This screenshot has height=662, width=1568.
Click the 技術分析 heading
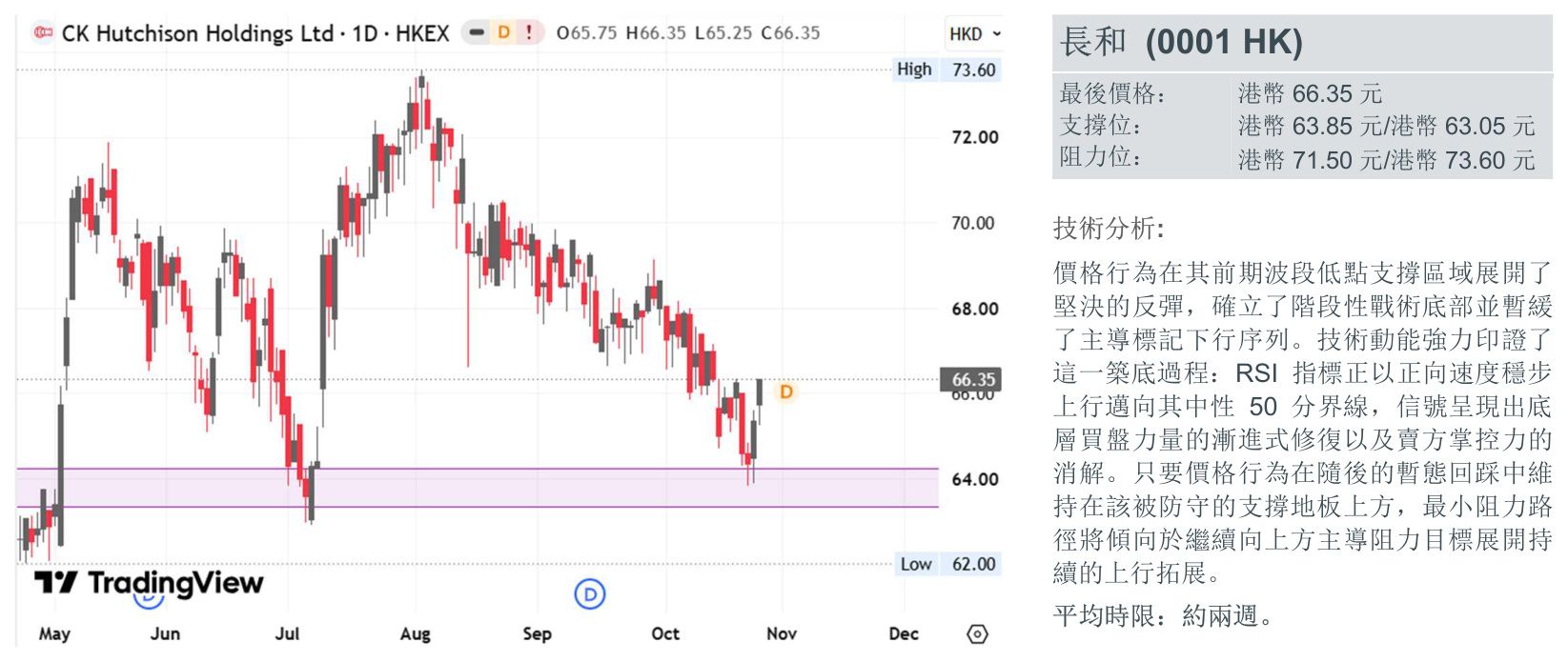click(x=1109, y=228)
